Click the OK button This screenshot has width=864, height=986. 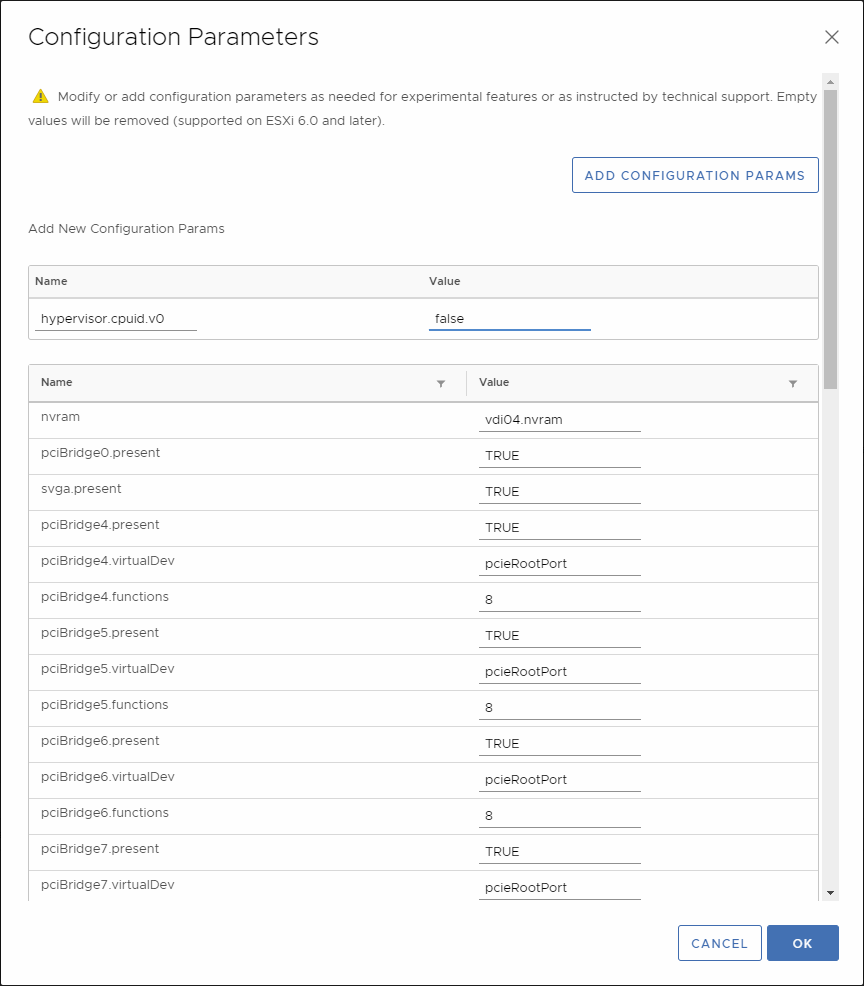(x=802, y=943)
